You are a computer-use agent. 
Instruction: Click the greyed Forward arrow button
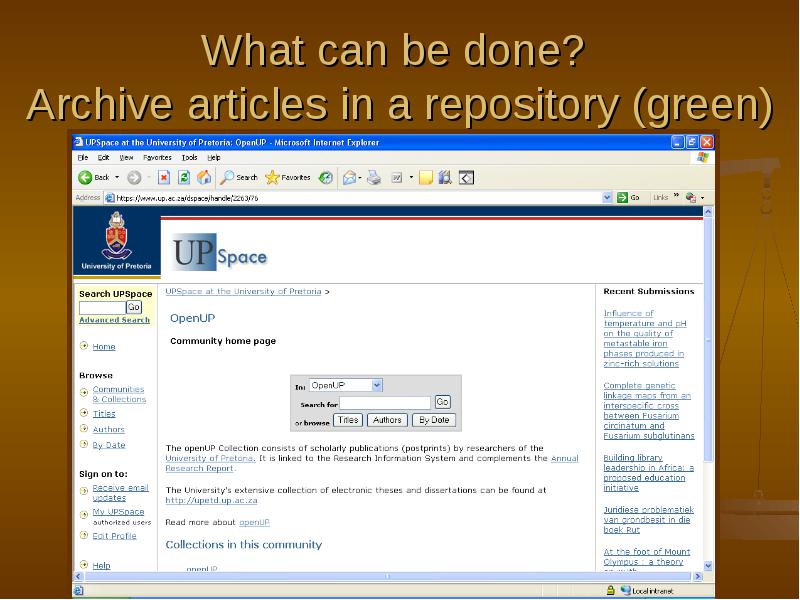134,178
